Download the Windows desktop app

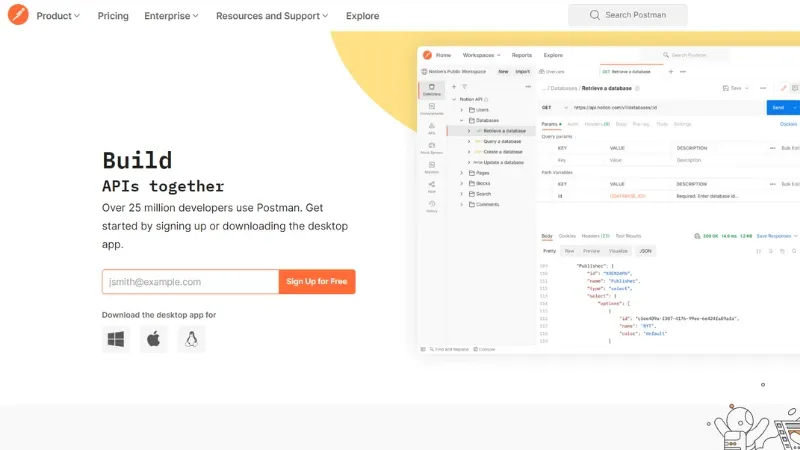[x=116, y=339]
